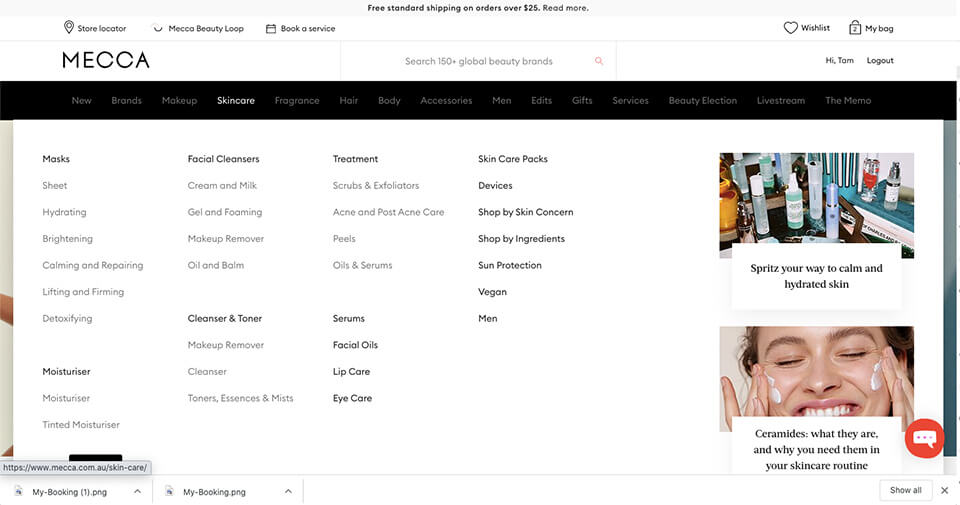The width and height of the screenshot is (960, 505).
Task: Open the Livestream menu
Action: pos(781,100)
